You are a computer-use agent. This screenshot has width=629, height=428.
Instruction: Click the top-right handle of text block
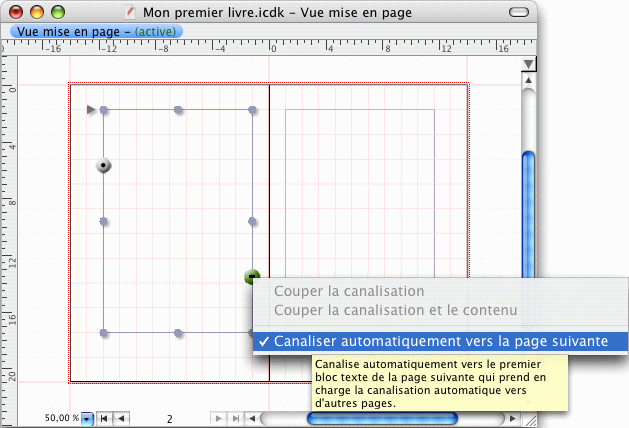[252, 110]
